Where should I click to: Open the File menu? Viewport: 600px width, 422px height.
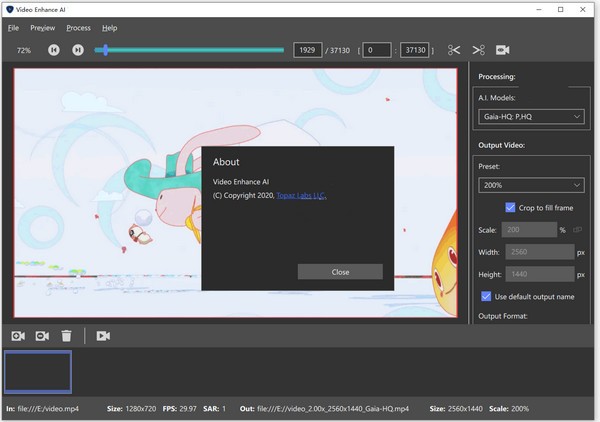pos(13,28)
